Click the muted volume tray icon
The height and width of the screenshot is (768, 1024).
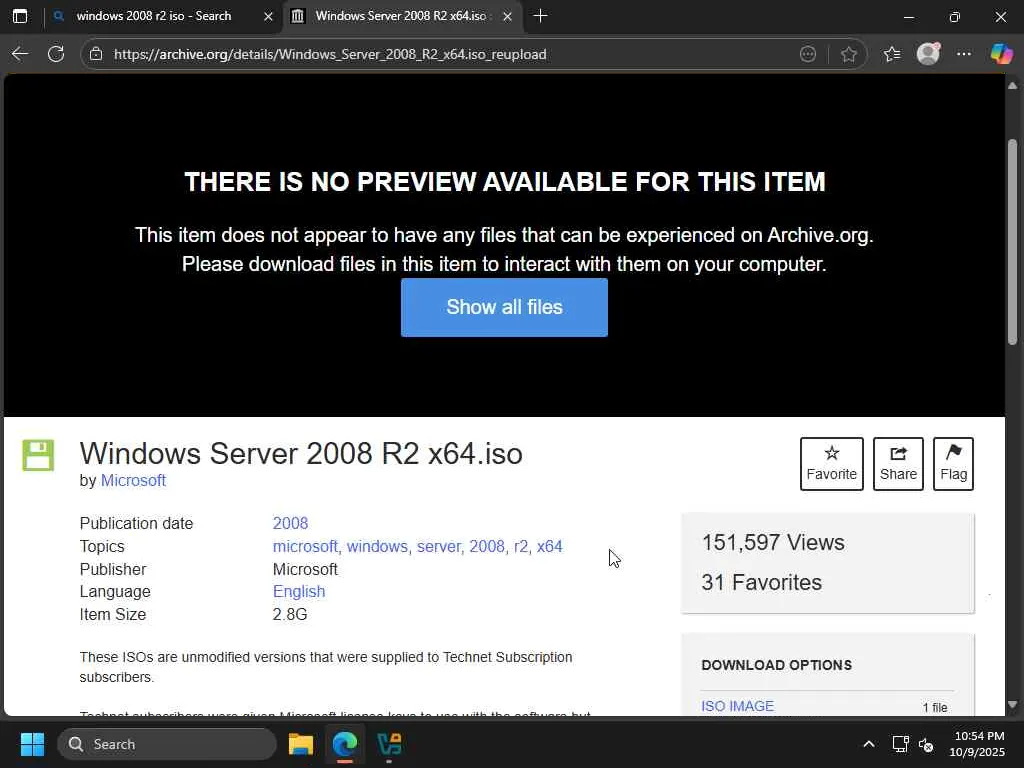coord(925,744)
